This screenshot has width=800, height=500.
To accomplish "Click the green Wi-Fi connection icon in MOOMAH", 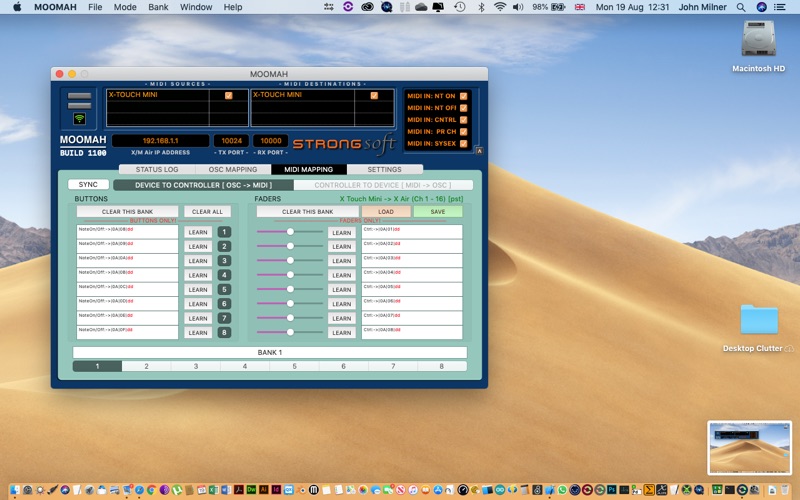I will coord(80,118).
